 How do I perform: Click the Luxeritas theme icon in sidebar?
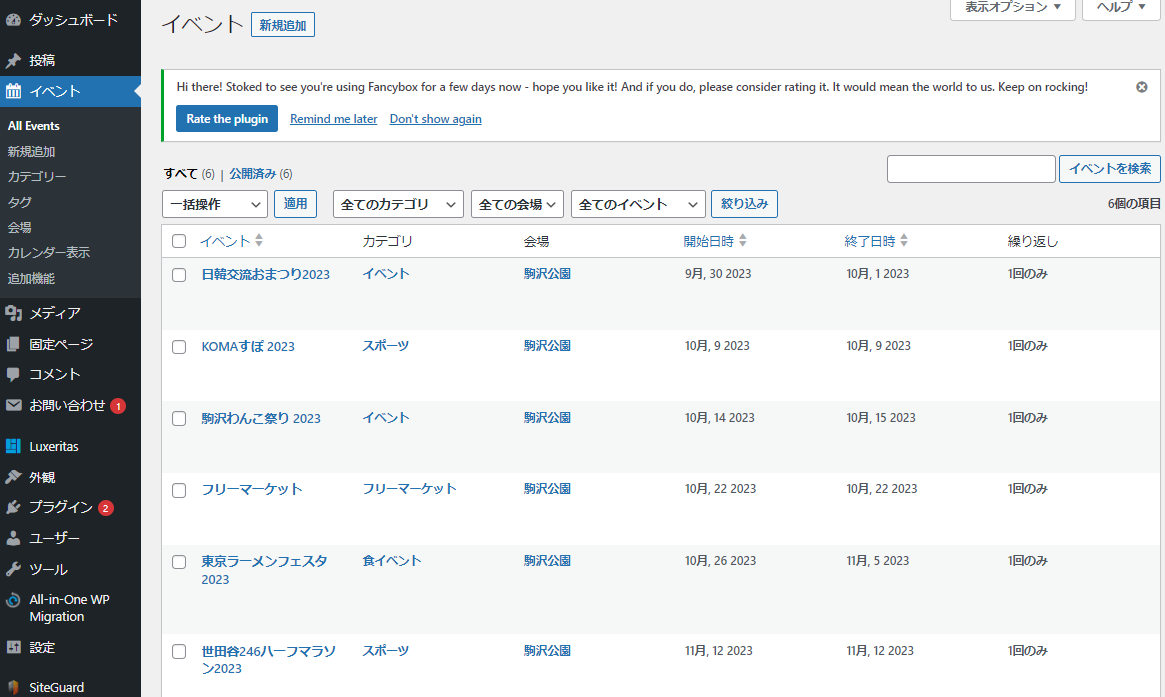pyautogui.click(x=13, y=446)
